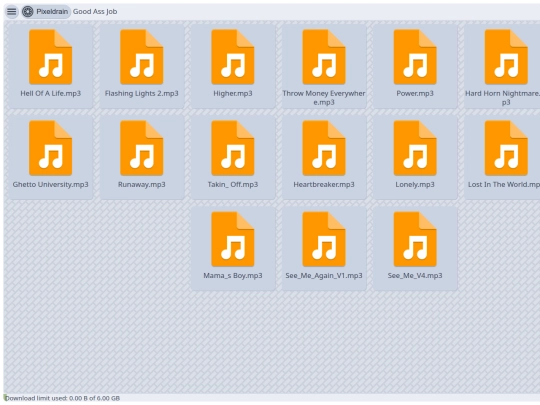This screenshot has width=540, height=405.
Task: Open the Hell Of A Life.mp3 file icon
Action: [x=51, y=57]
